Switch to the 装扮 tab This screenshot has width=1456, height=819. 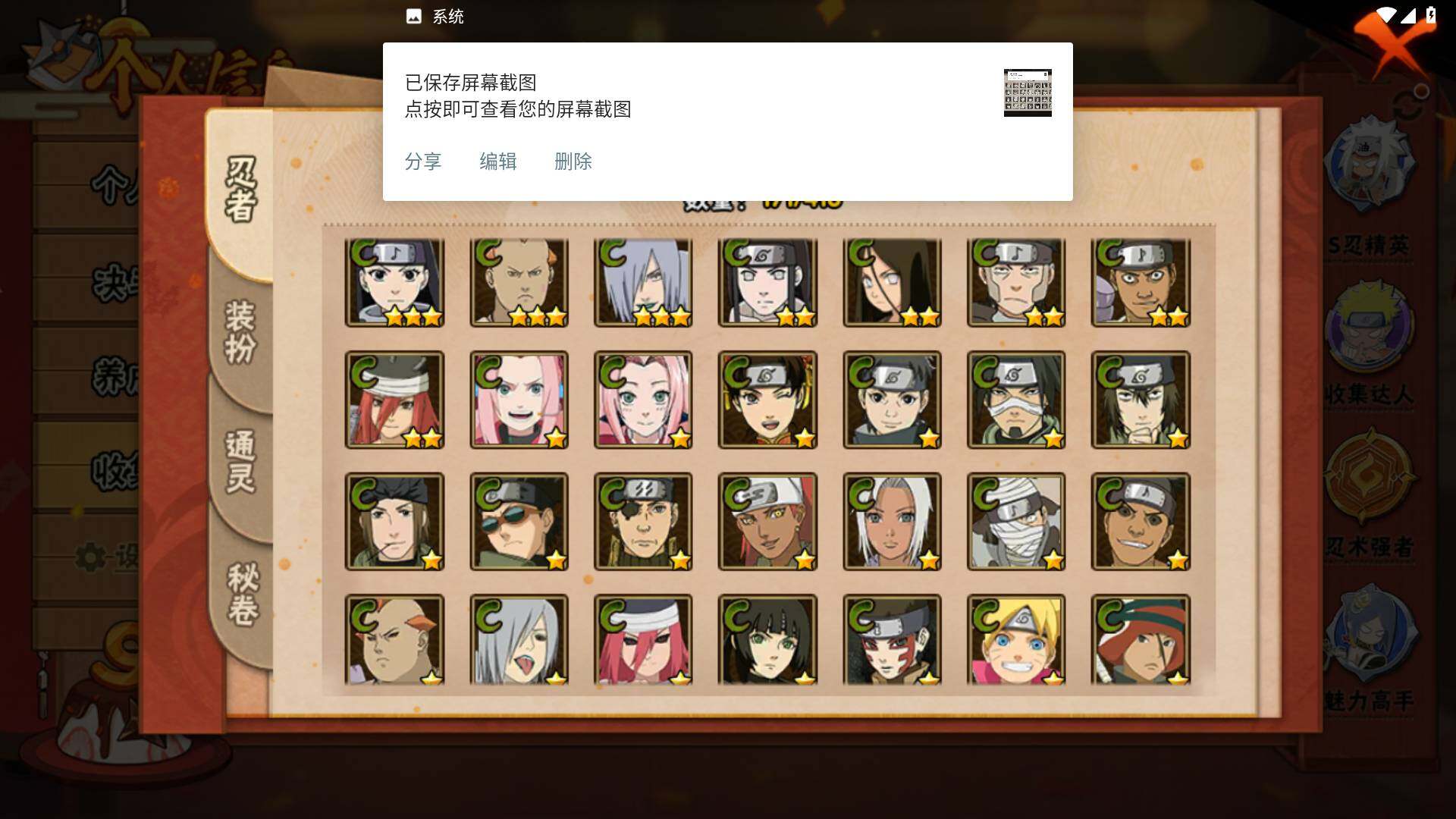[x=240, y=332]
